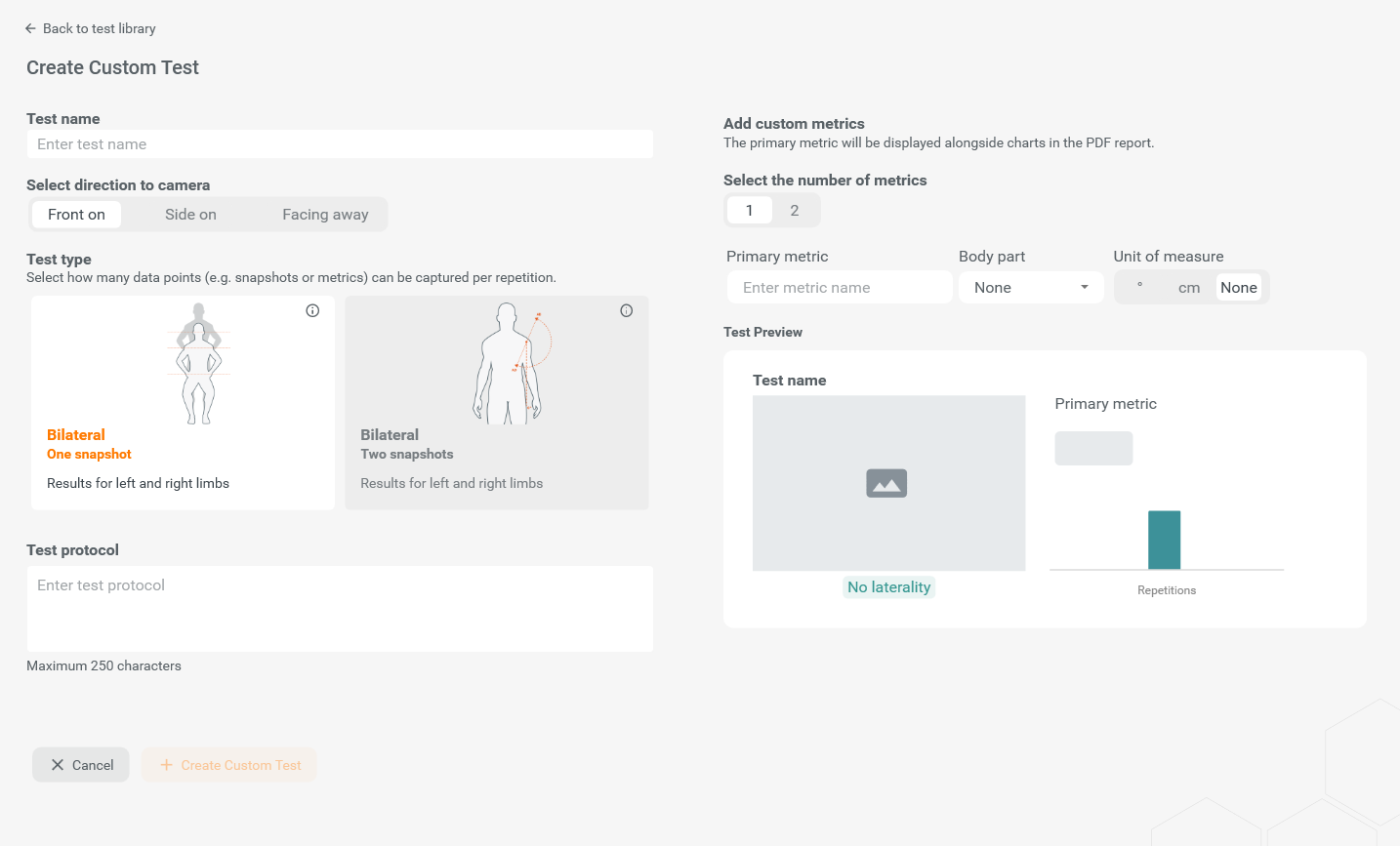Select Front on camera direction
1400x846 pixels.
(76, 215)
